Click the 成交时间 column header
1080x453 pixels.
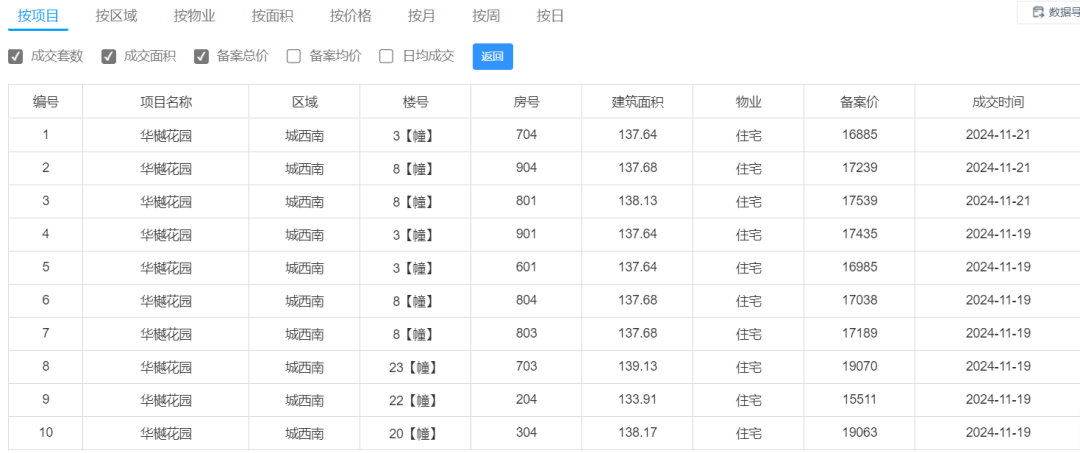[x=998, y=102]
